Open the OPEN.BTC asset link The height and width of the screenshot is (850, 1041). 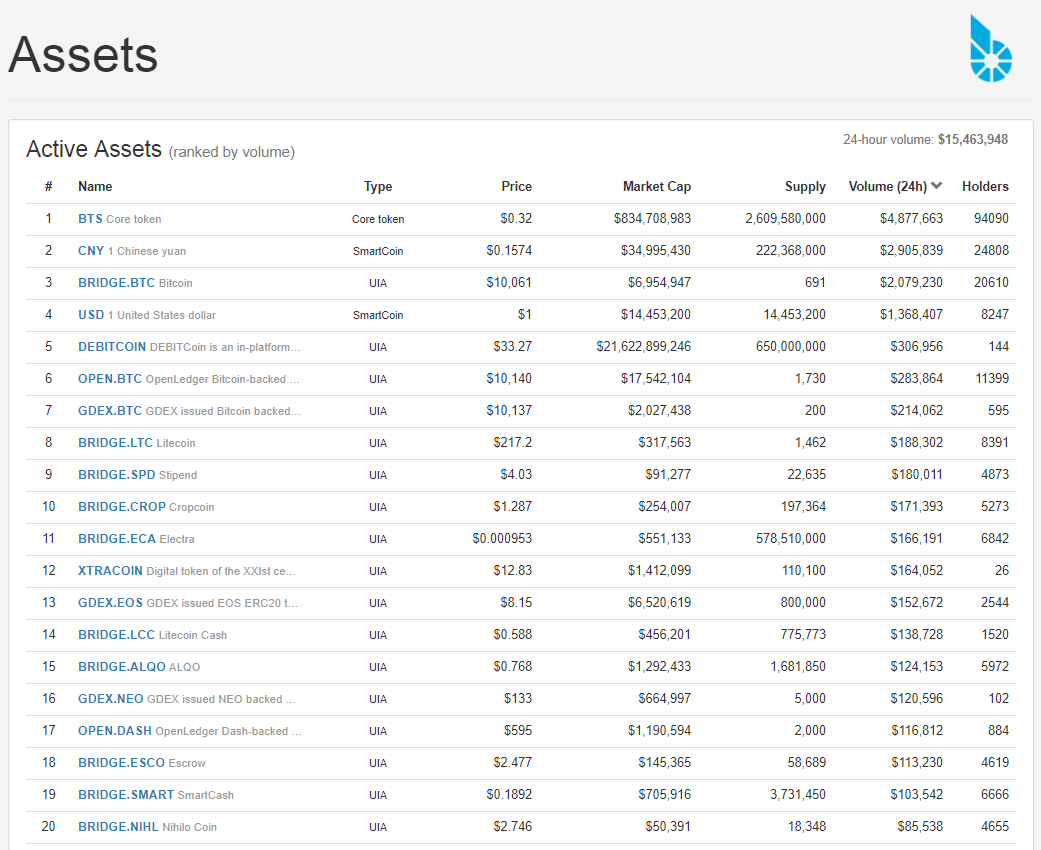pos(110,379)
